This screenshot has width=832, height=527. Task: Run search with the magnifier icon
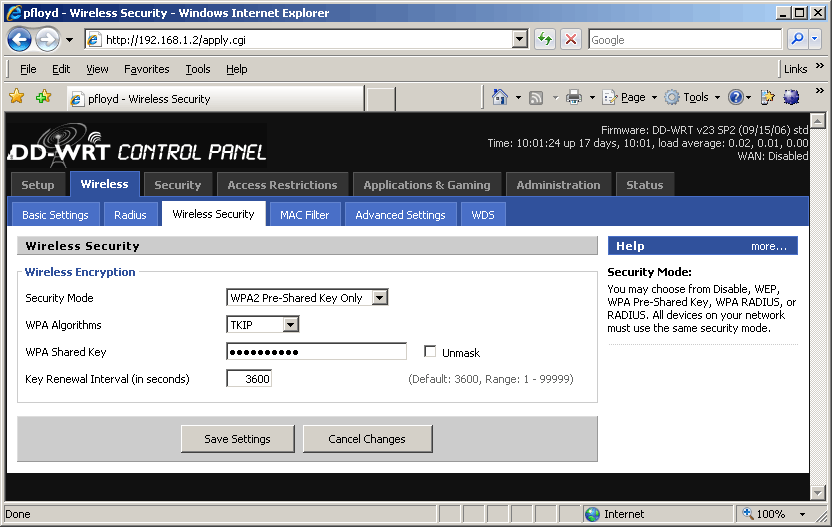pos(797,39)
